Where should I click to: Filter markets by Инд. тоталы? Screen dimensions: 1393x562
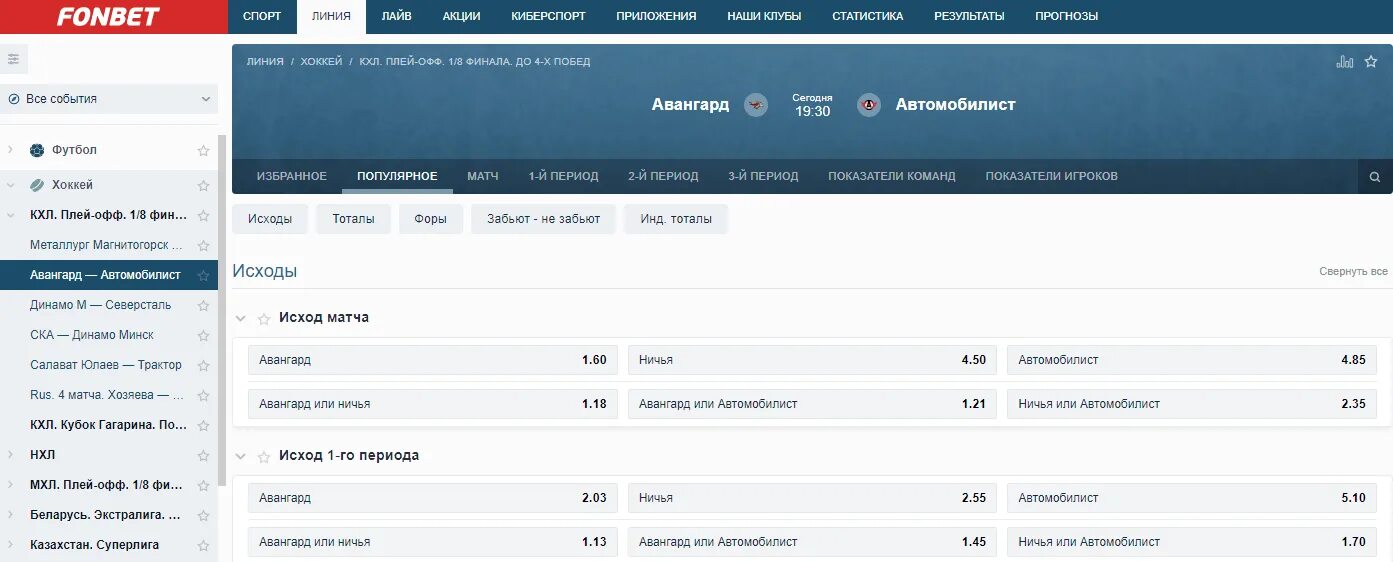tap(676, 219)
